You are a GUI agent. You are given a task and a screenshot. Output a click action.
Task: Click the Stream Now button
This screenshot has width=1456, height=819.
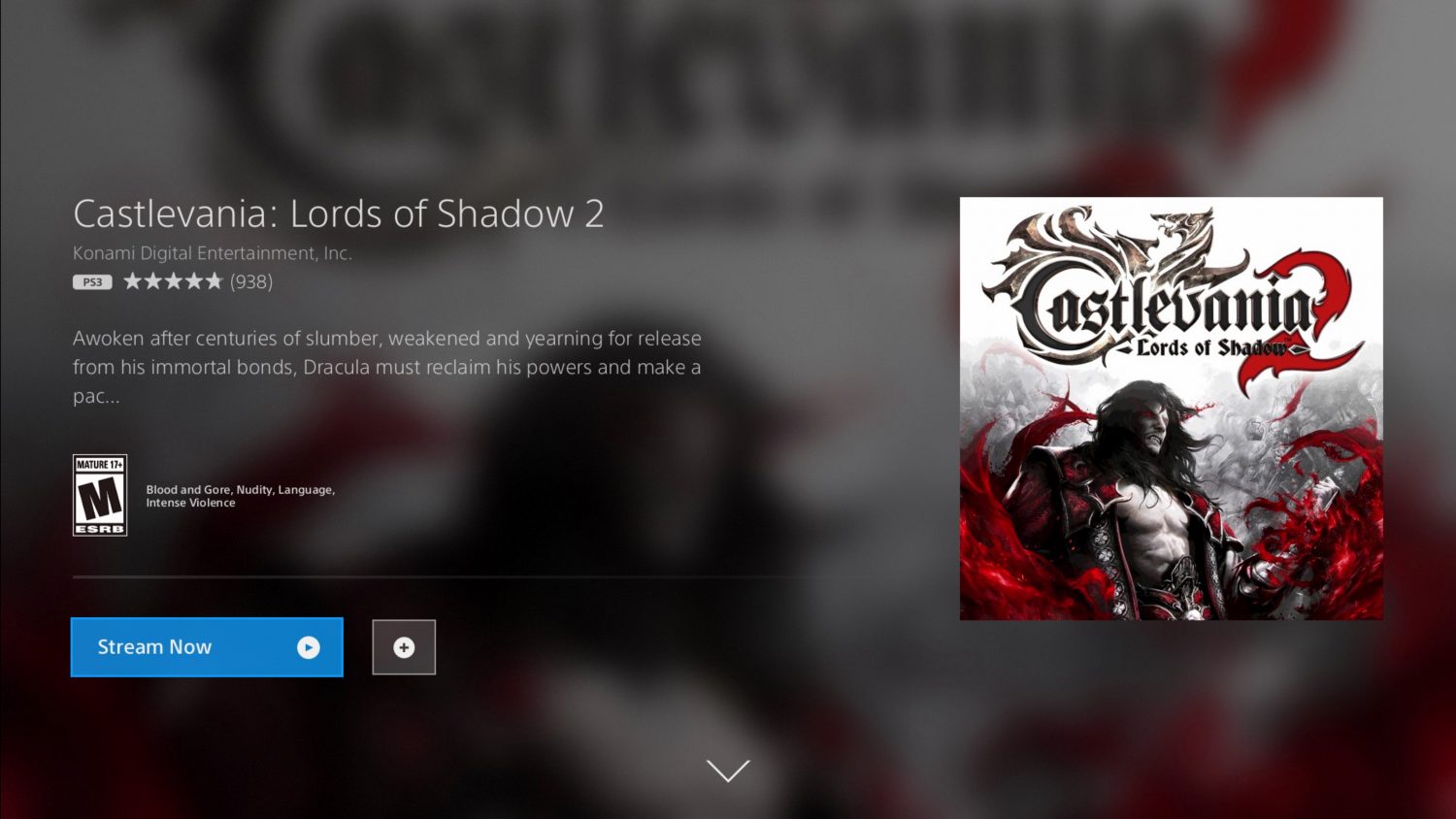[x=207, y=647]
